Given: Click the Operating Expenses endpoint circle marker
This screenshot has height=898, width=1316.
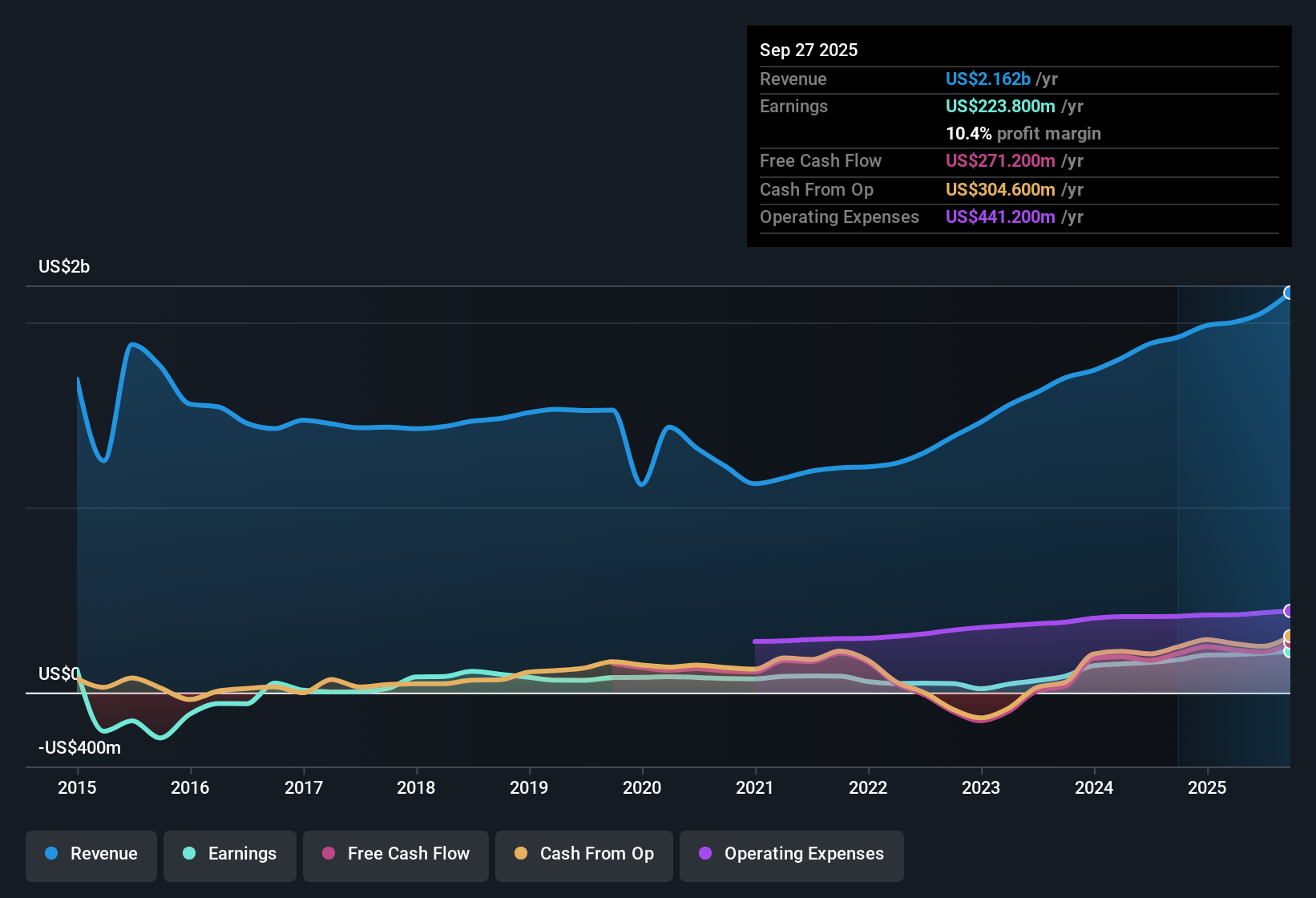Looking at the screenshot, I should [x=1289, y=612].
